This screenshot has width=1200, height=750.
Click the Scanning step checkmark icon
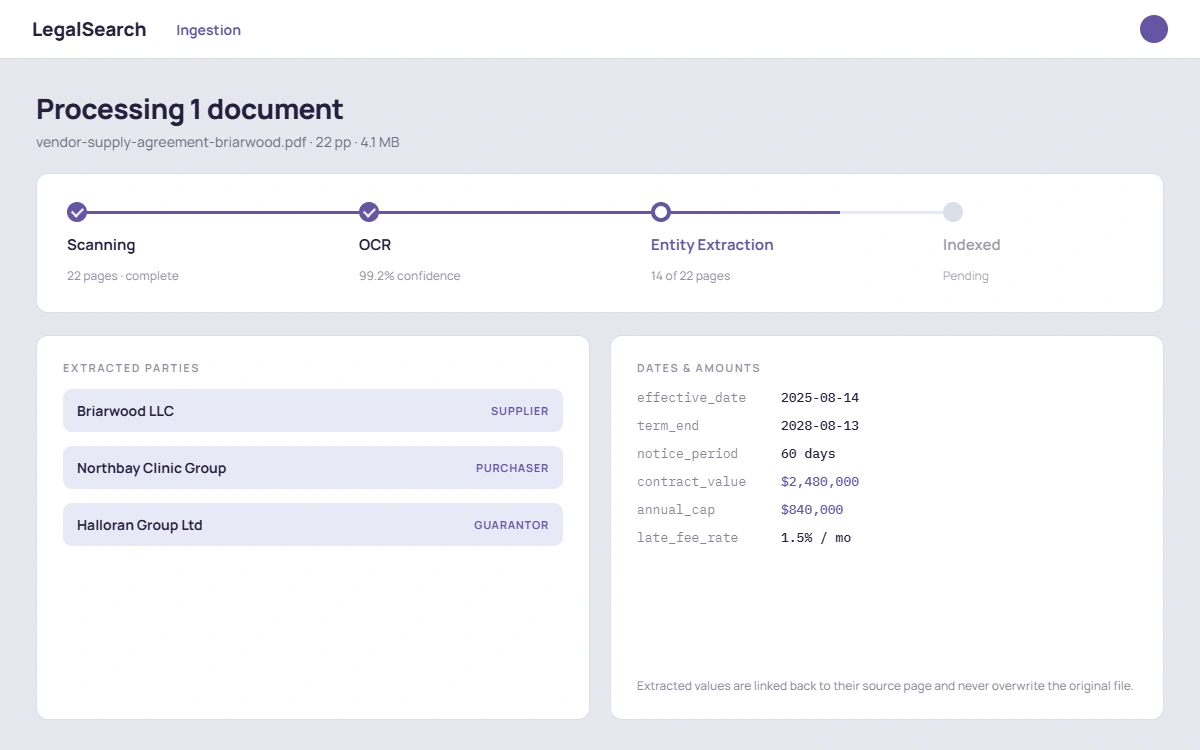click(77, 212)
